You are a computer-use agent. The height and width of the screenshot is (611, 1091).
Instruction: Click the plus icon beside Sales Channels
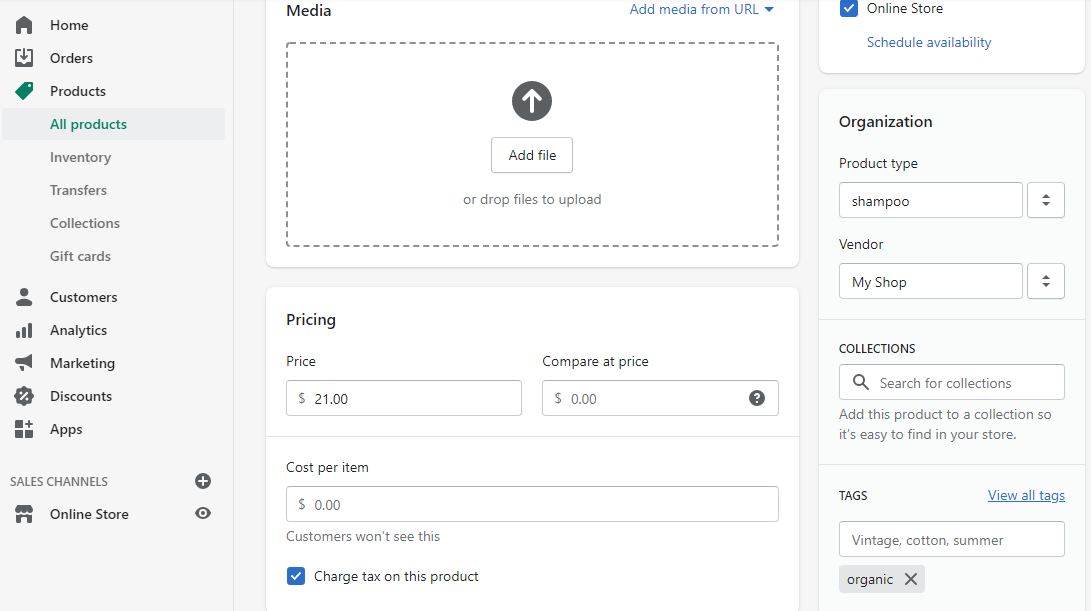tap(203, 481)
